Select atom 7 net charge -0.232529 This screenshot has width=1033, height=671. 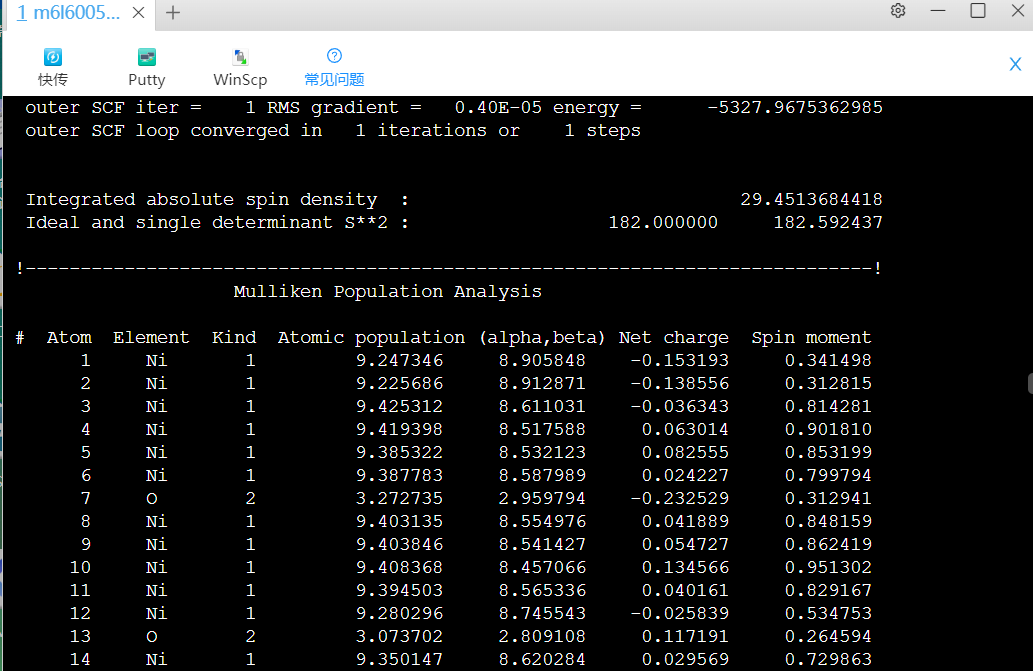(679, 499)
